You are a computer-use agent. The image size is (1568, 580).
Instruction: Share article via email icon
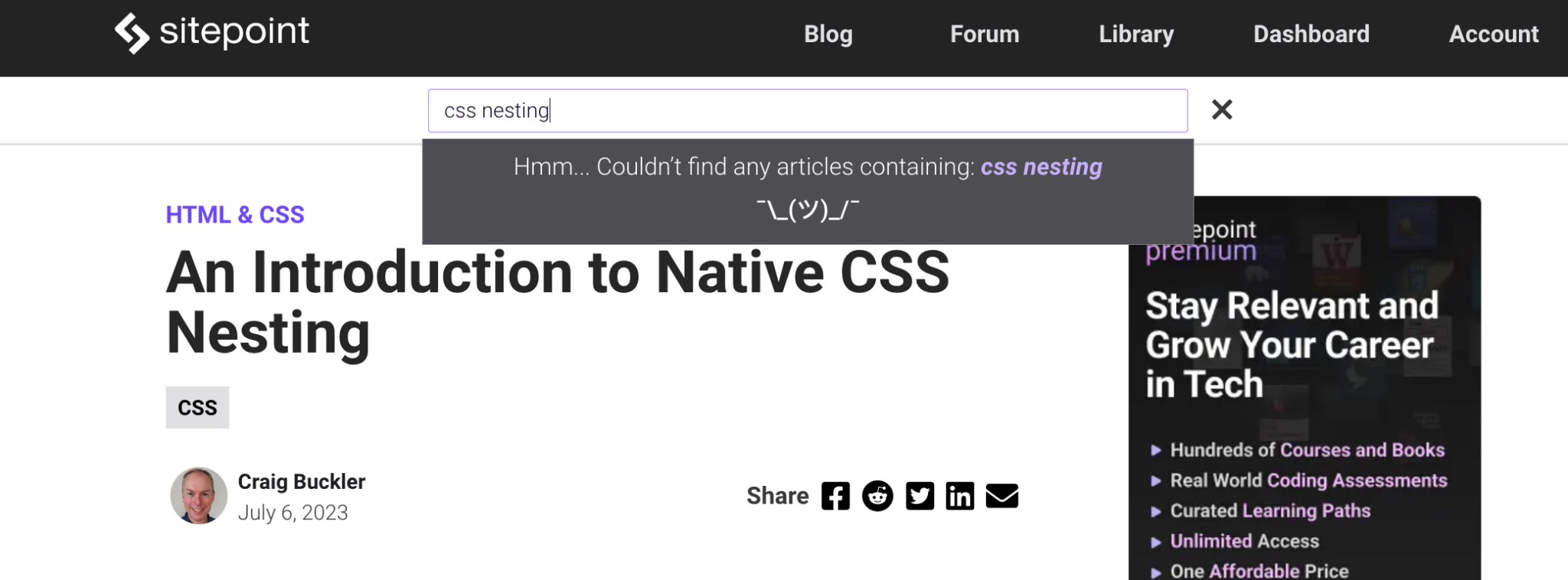pyautogui.click(x=1001, y=497)
